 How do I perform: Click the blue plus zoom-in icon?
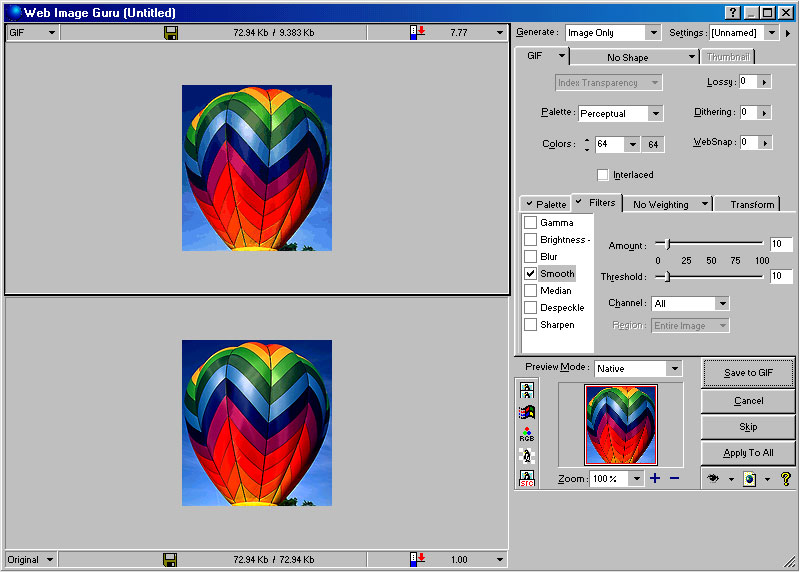(x=655, y=479)
